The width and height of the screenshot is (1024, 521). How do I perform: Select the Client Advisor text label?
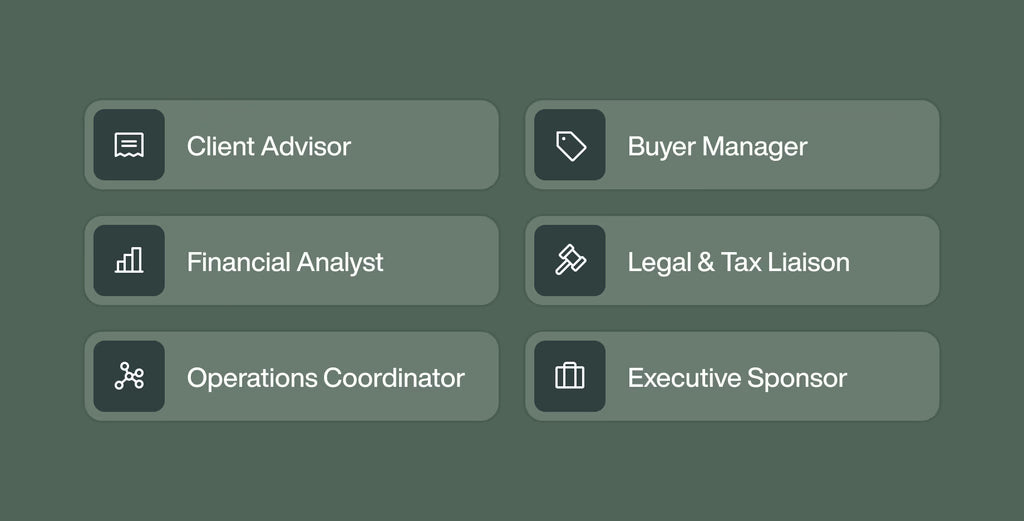(x=269, y=146)
